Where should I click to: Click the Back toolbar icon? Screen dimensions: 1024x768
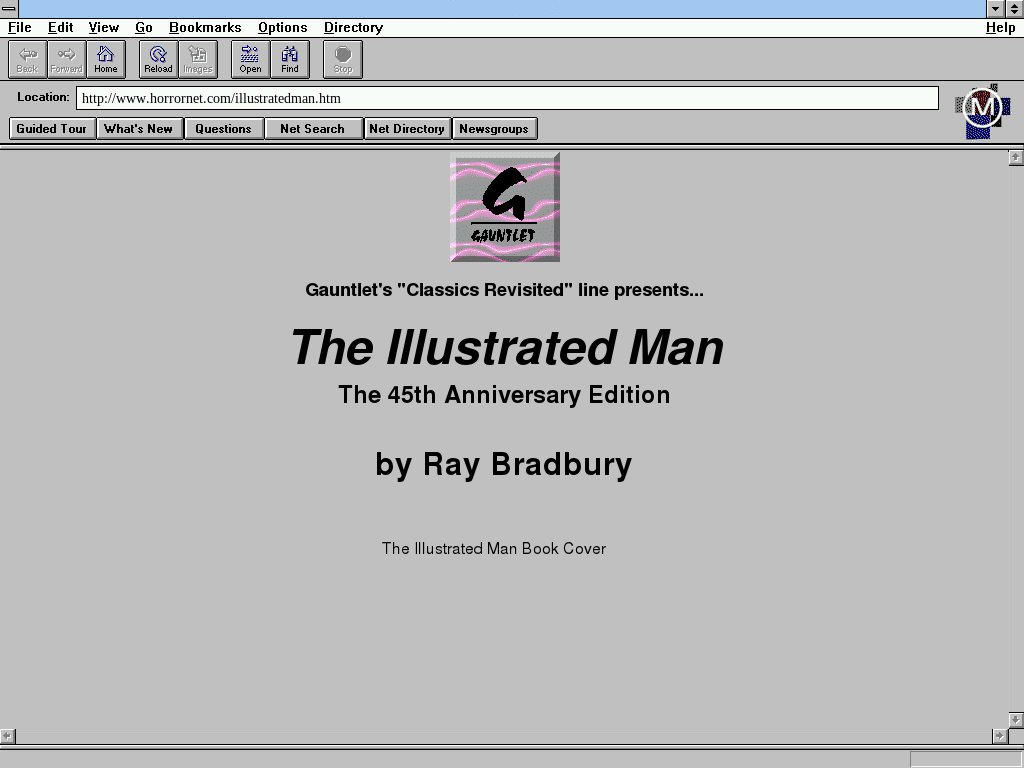[x=27, y=59]
